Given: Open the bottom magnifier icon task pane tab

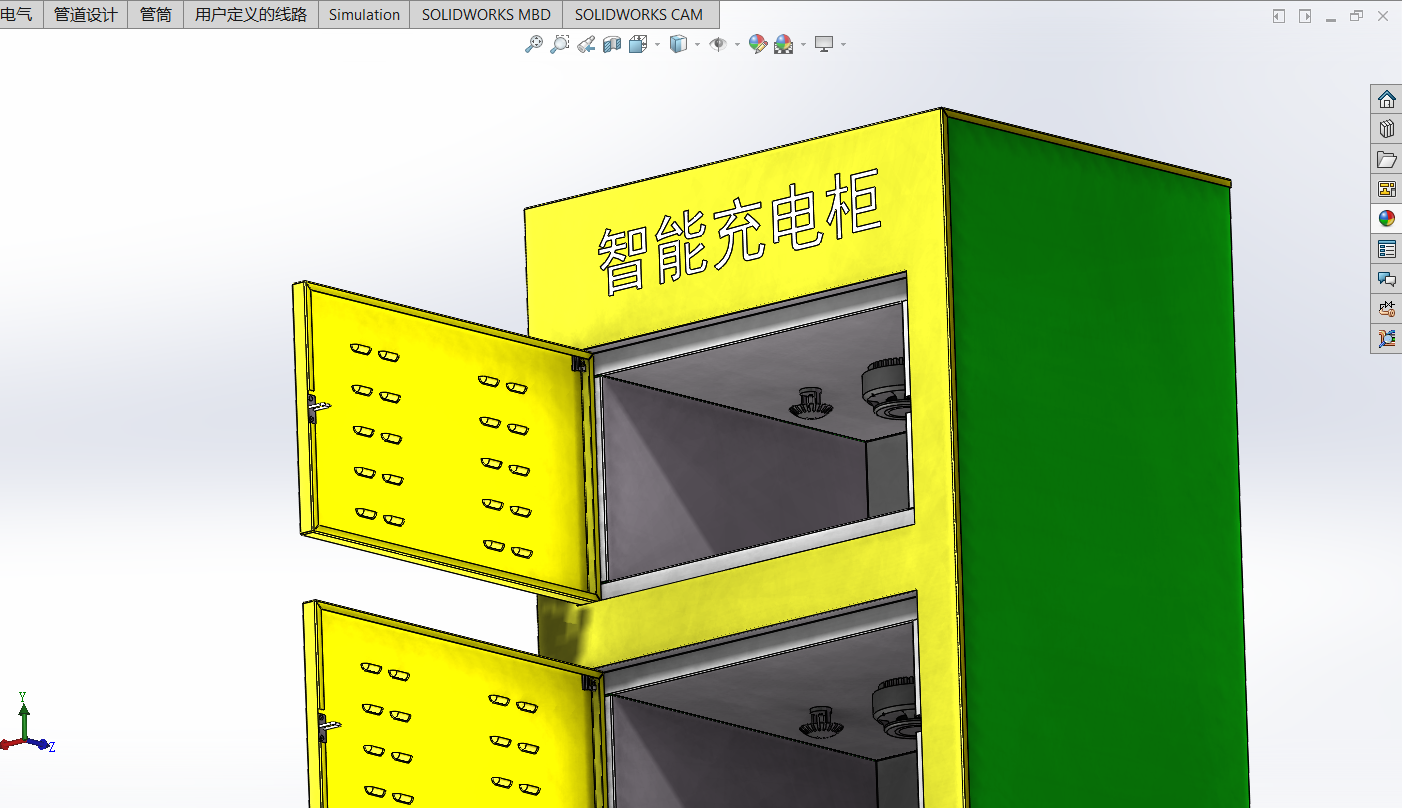Looking at the screenshot, I should tap(1386, 338).
